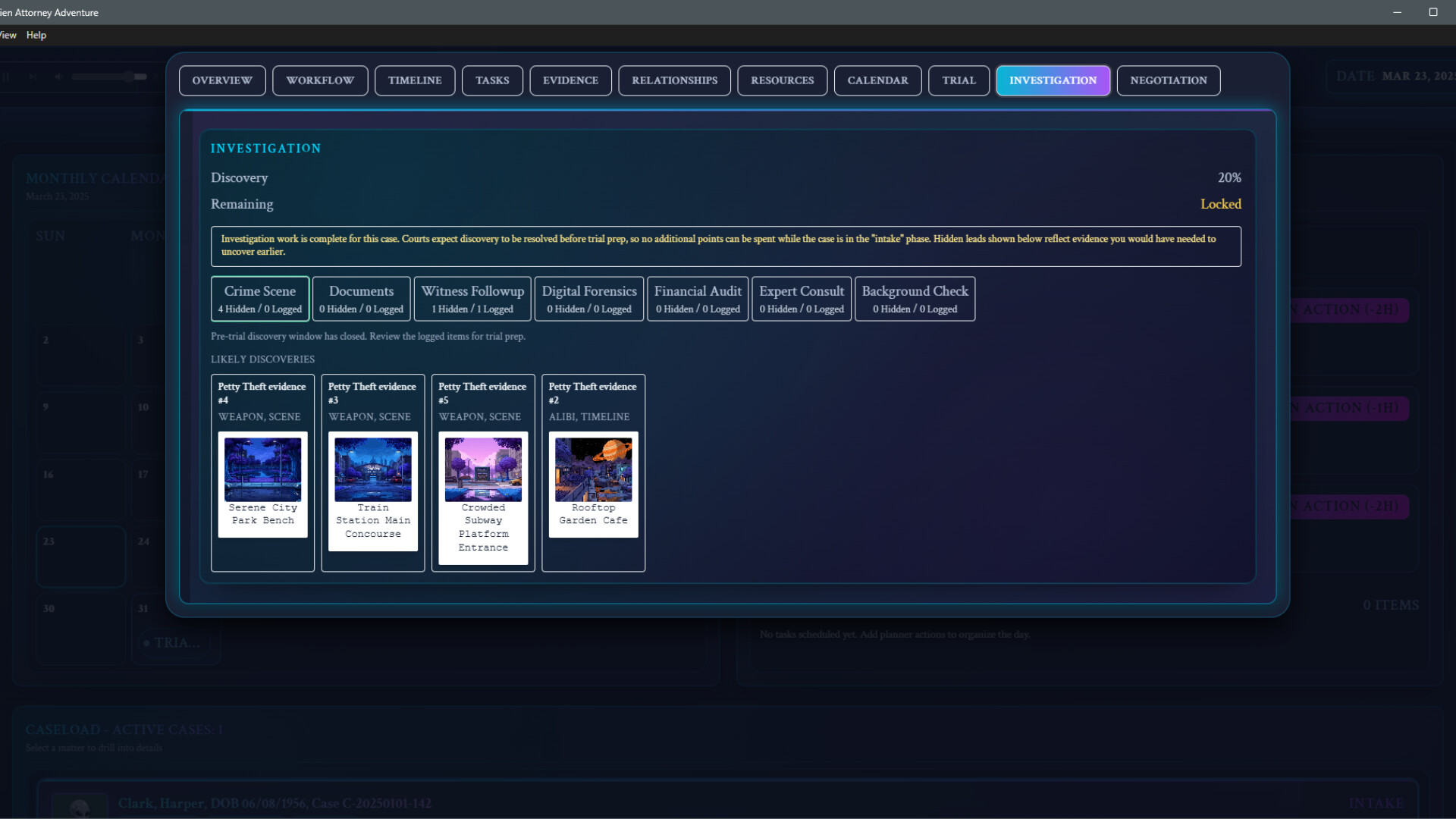This screenshot has height=819, width=1456.
Task: Open the Documents investigation category
Action: 361,298
